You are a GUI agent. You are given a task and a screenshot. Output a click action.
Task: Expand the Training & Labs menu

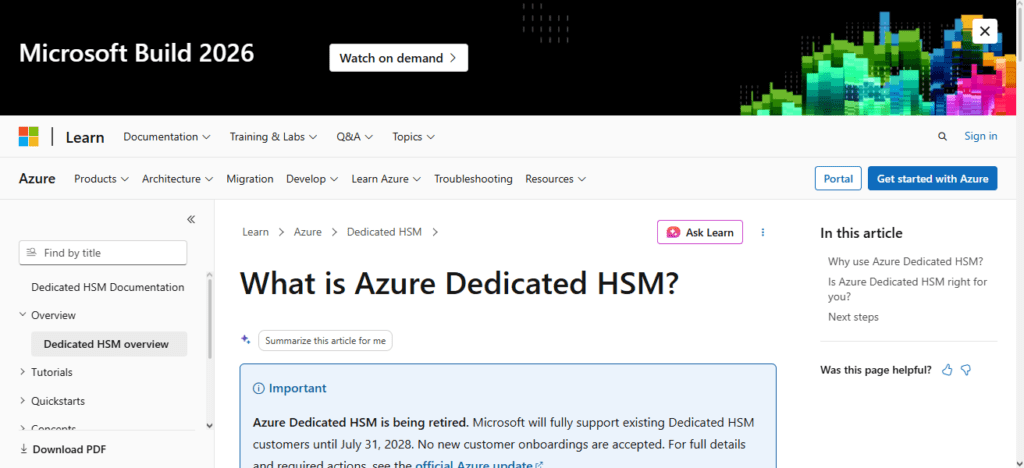click(273, 136)
